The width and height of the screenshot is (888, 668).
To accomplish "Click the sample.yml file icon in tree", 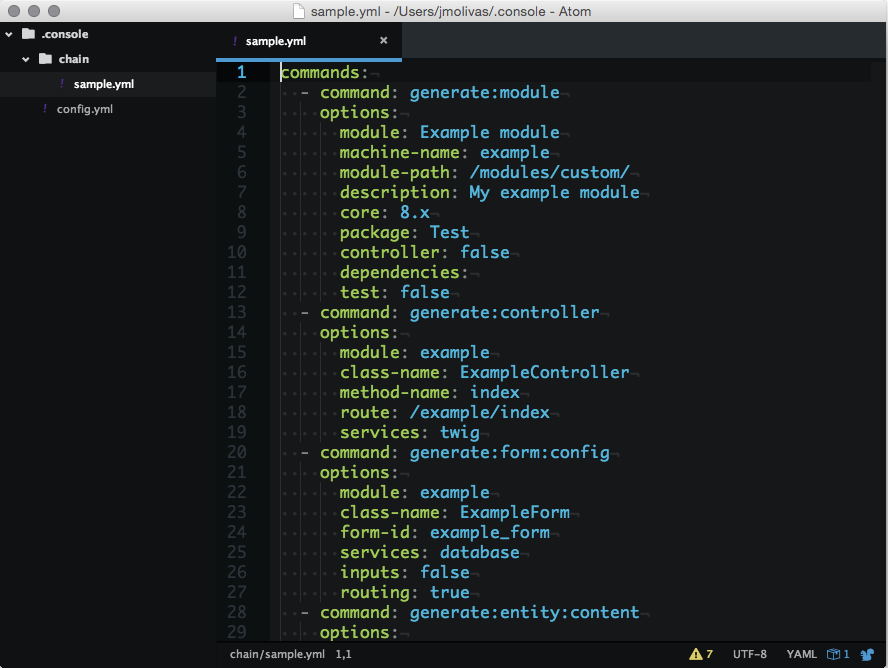I will [62, 84].
